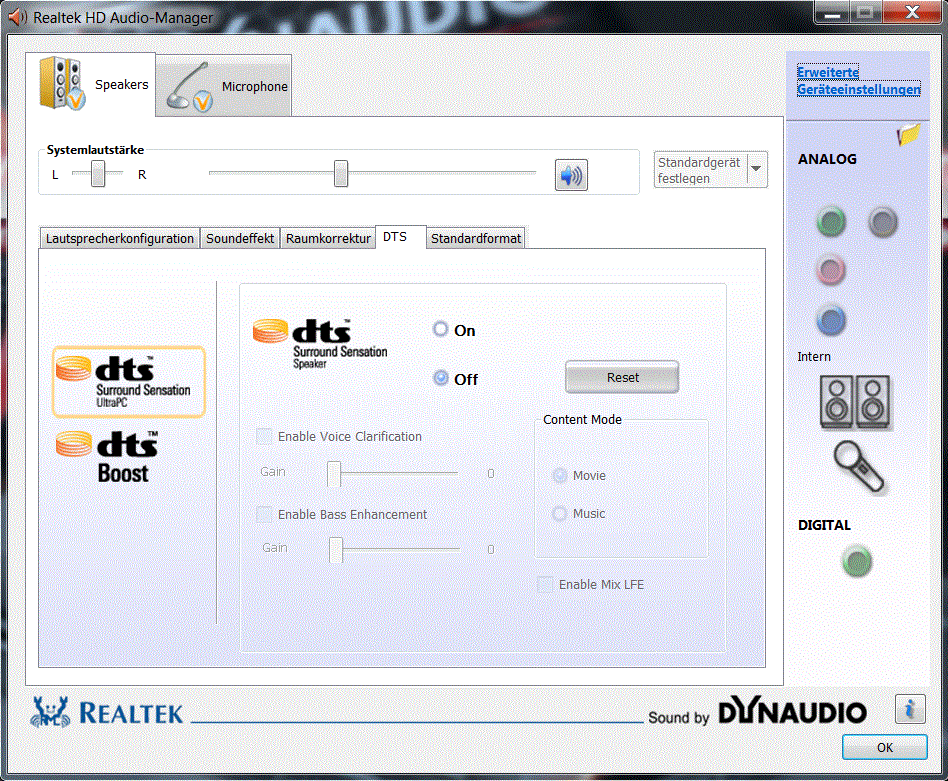Open the Standardformat tab

pyautogui.click(x=476, y=238)
